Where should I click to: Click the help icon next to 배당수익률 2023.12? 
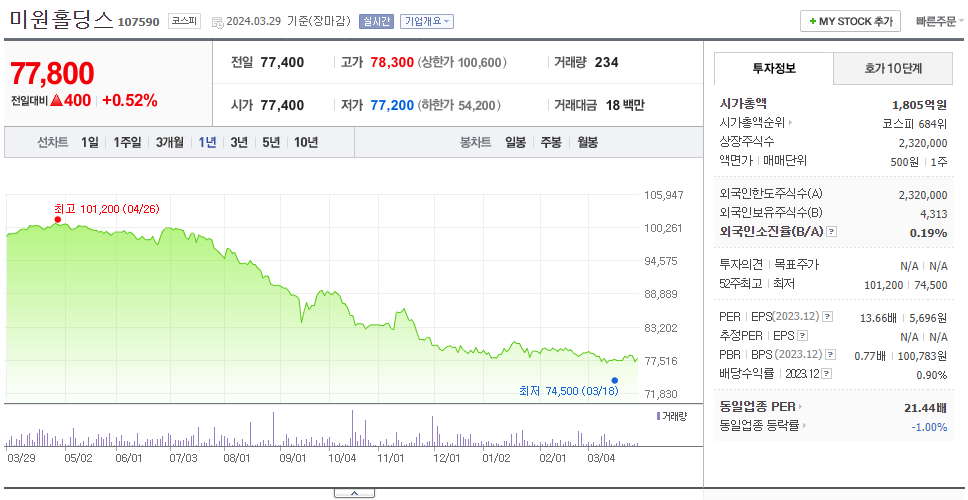click(x=827, y=374)
